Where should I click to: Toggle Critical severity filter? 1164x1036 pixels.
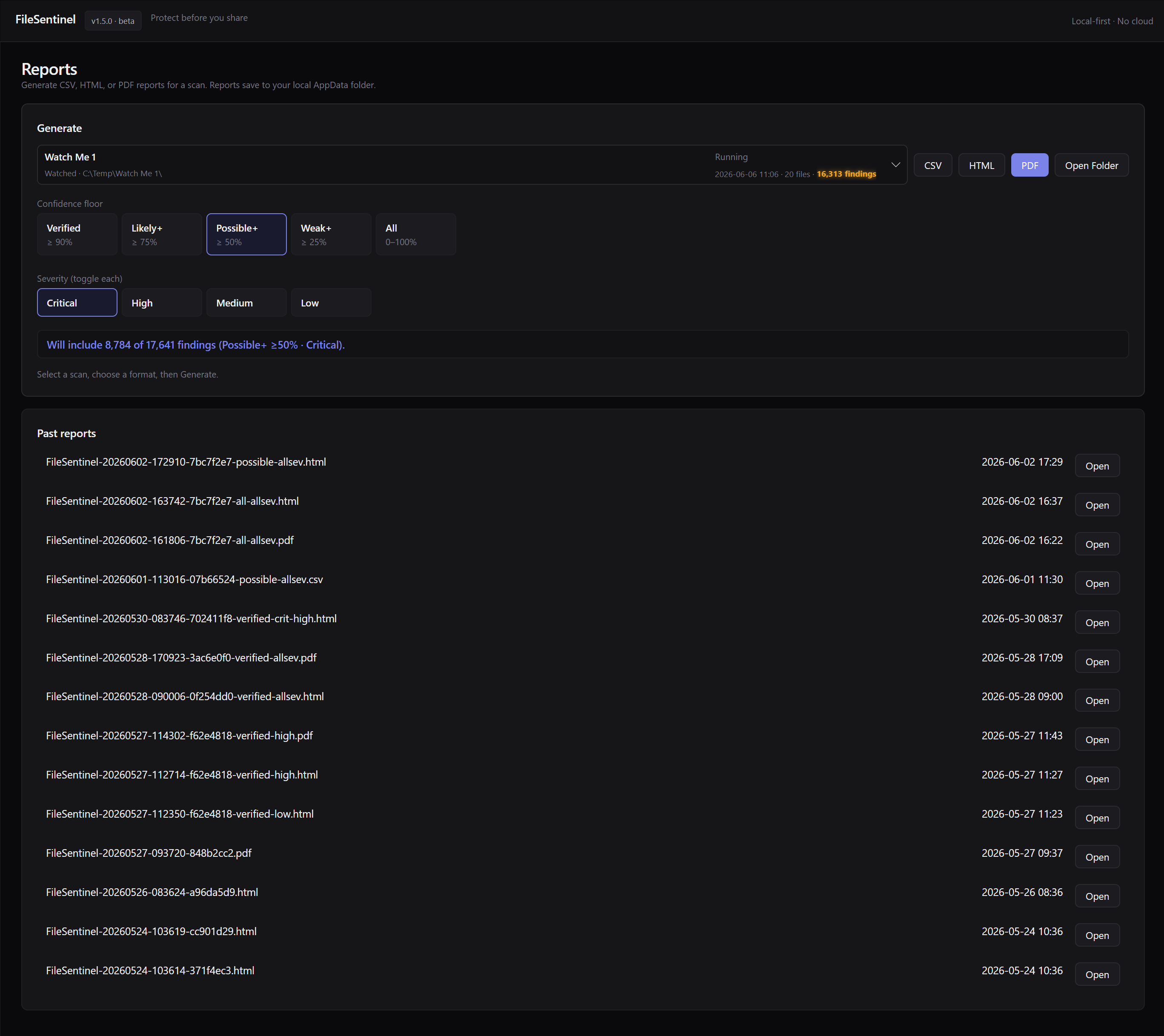[77, 303]
